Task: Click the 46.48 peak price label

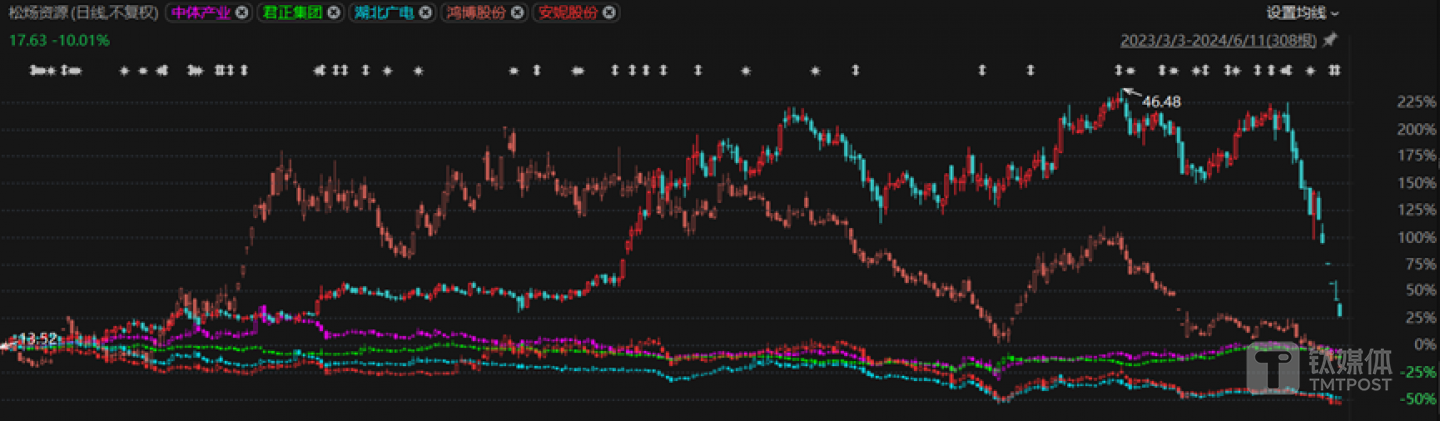Action: click(x=1163, y=102)
